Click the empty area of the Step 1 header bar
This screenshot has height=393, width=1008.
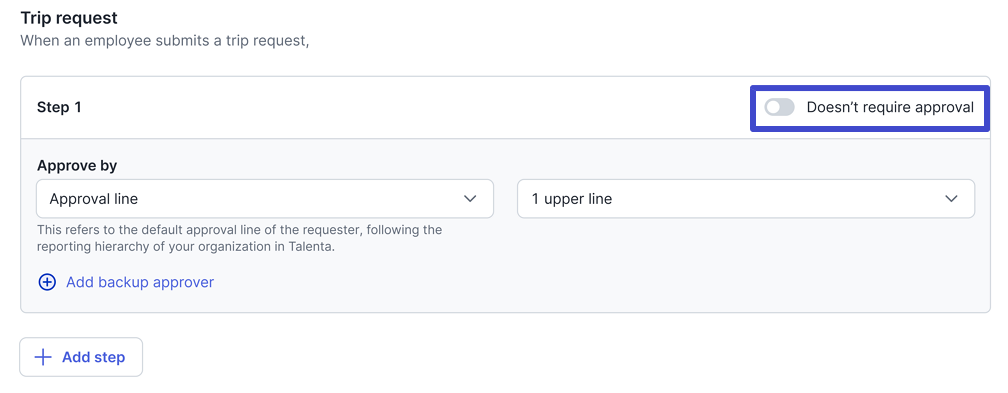(x=411, y=107)
